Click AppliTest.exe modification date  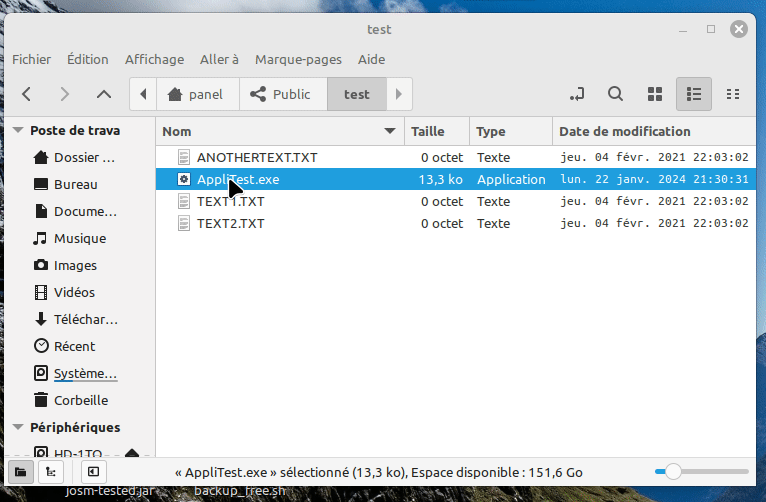click(x=654, y=179)
